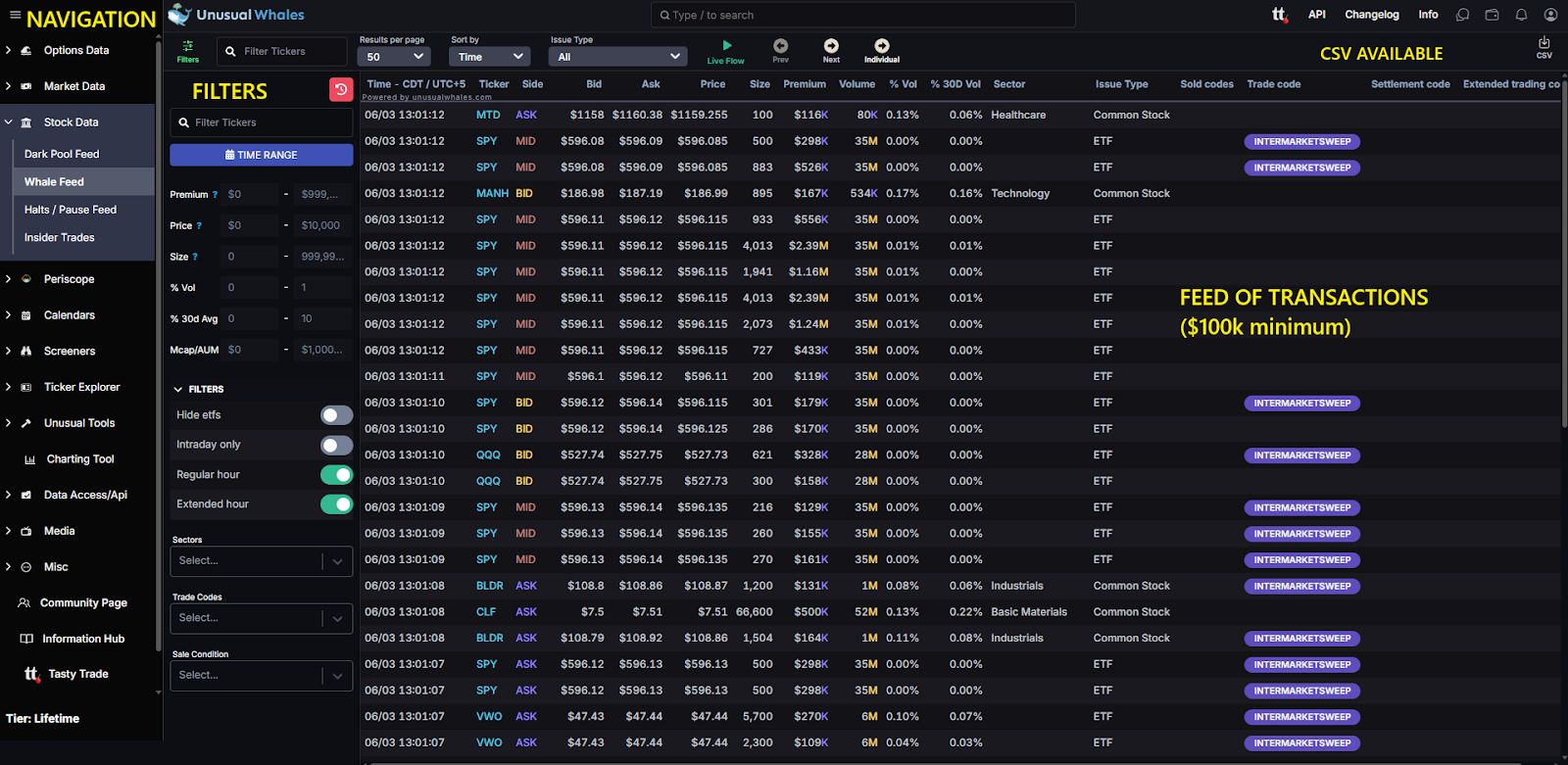Open the Sale Condition select dropdown

click(261, 675)
